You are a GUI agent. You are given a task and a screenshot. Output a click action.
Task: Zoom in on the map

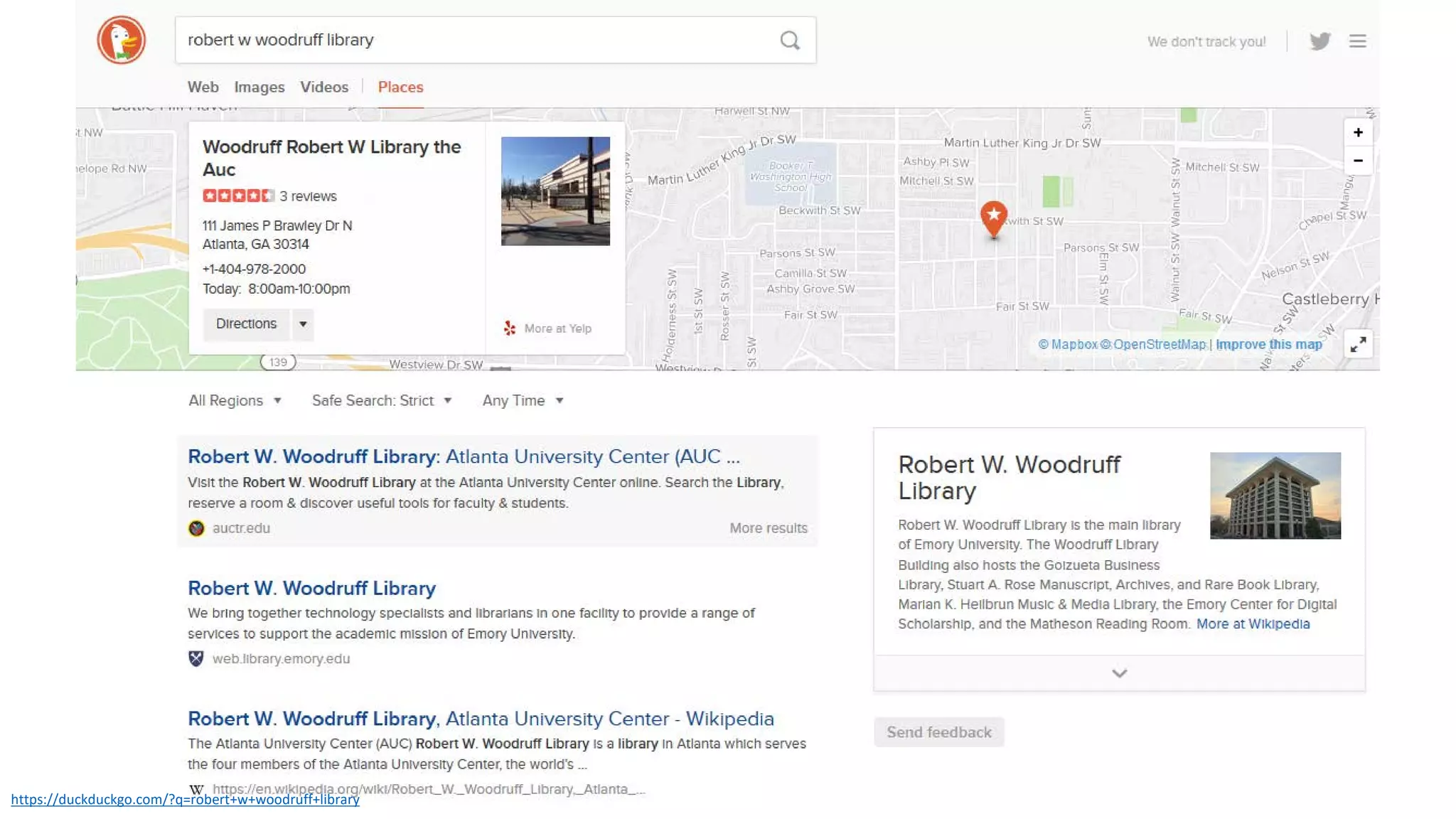tap(1358, 133)
